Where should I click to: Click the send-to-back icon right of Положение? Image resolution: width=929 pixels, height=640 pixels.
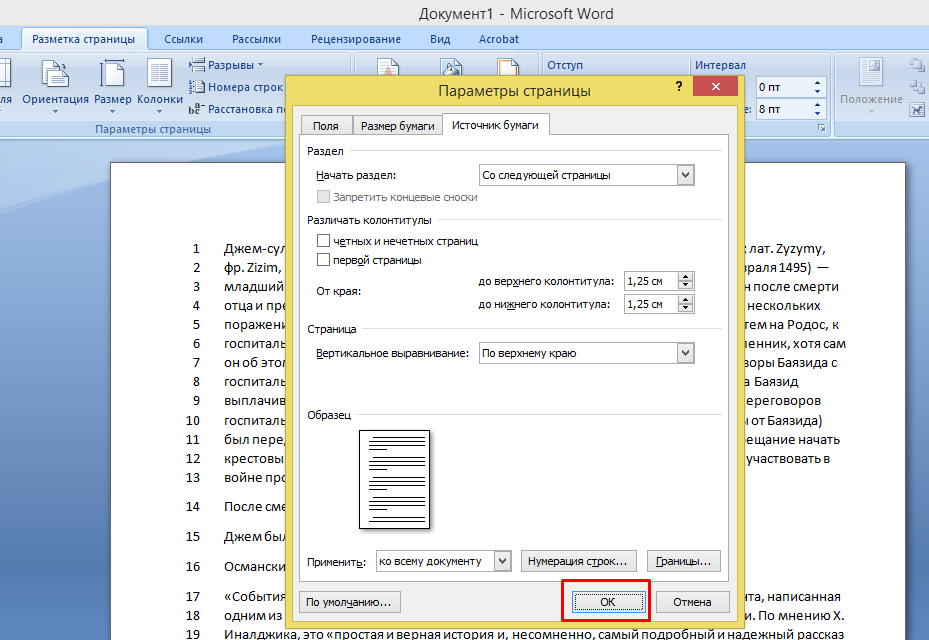[x=917, y=87]
